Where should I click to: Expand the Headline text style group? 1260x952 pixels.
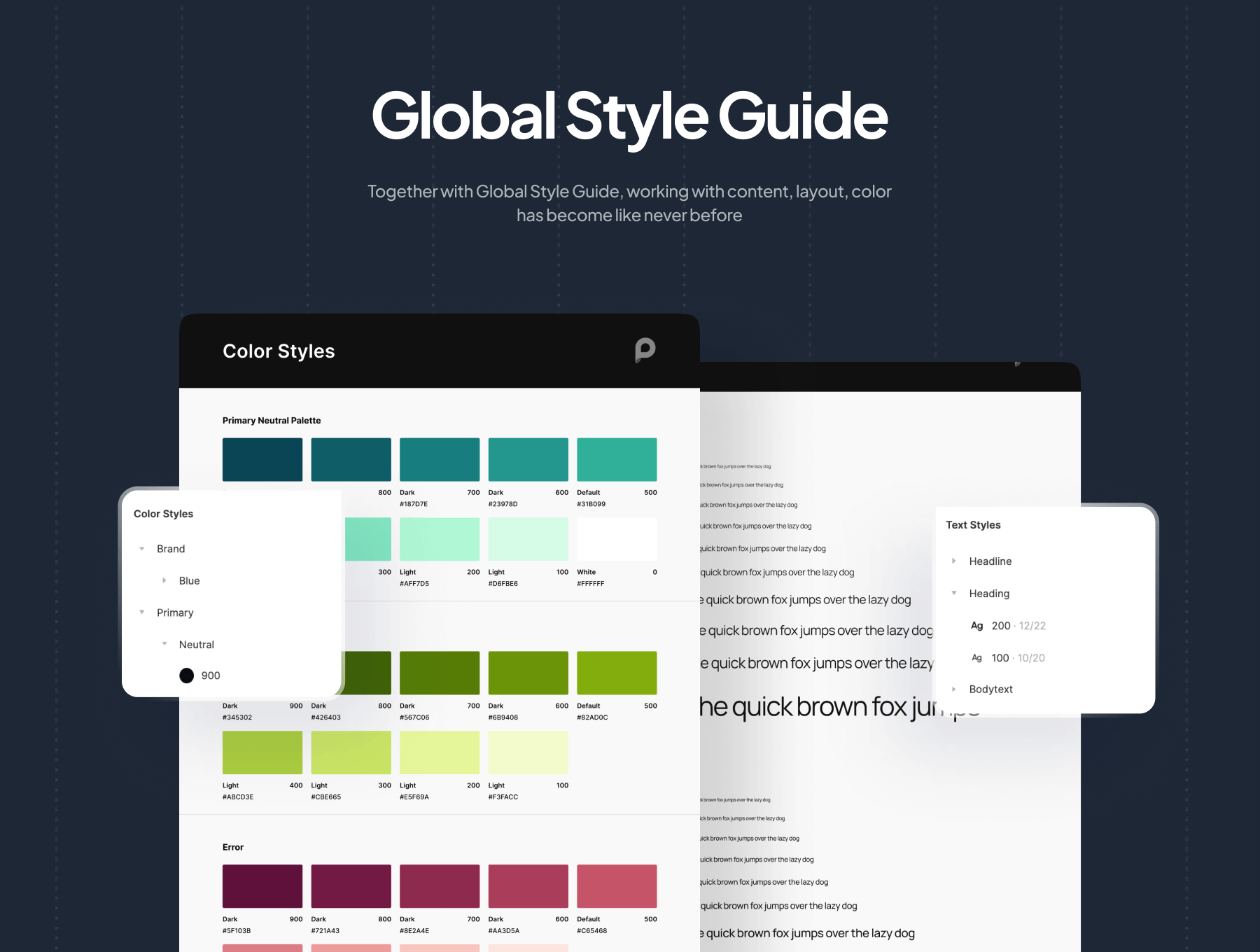954,561
